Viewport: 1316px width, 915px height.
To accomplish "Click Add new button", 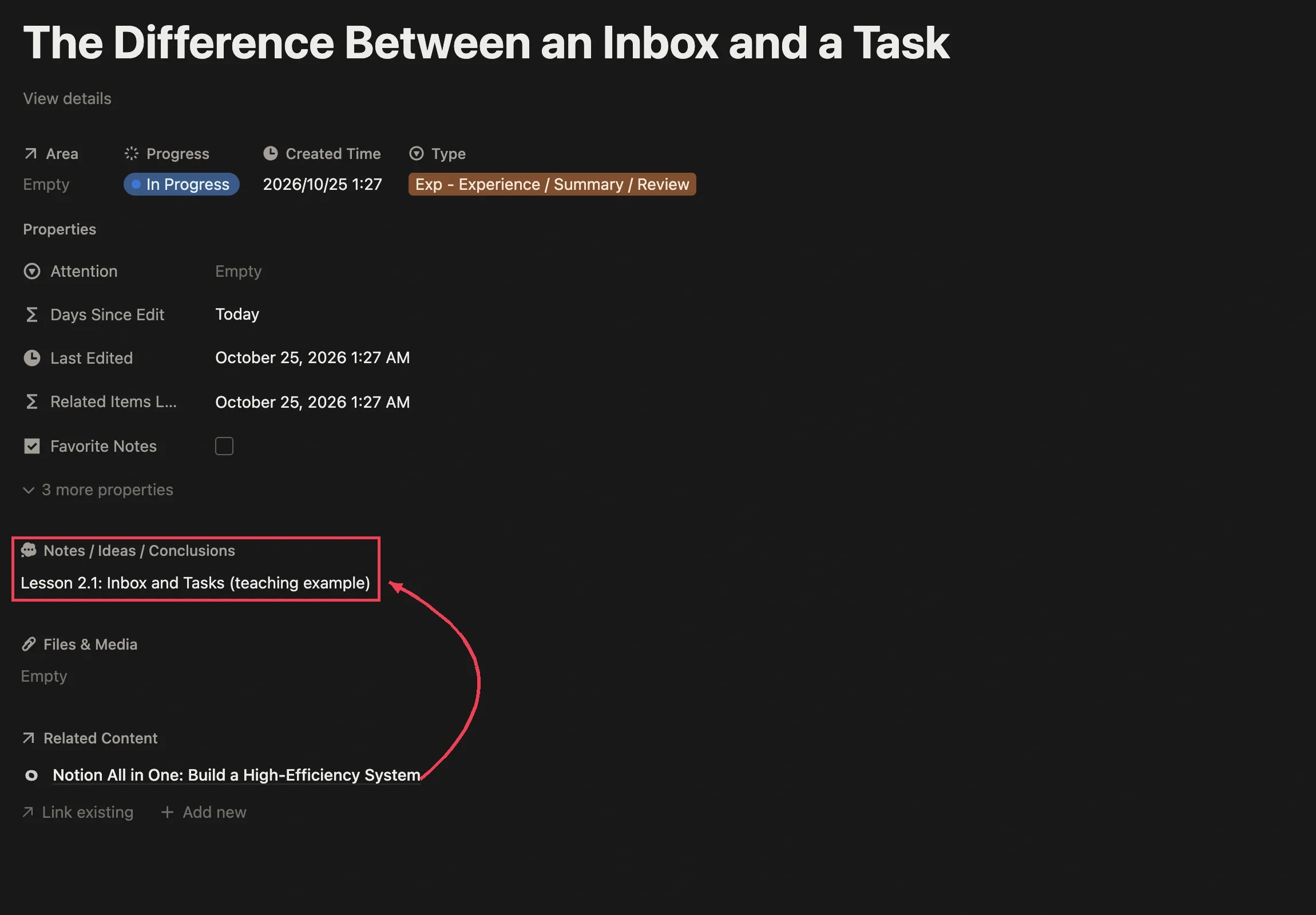I will [204, 812].
